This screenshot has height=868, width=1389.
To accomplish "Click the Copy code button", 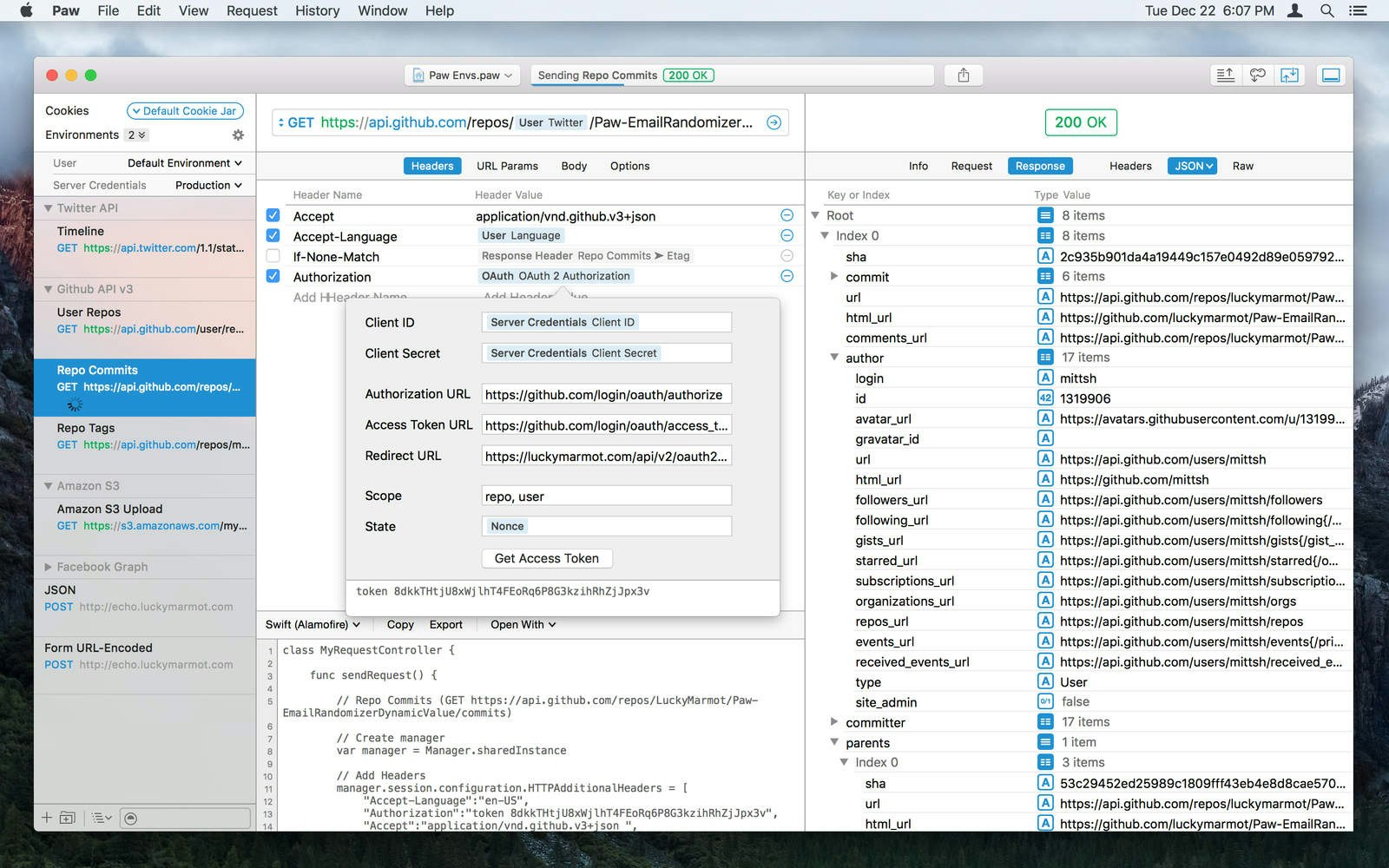I will pos(400,624).
